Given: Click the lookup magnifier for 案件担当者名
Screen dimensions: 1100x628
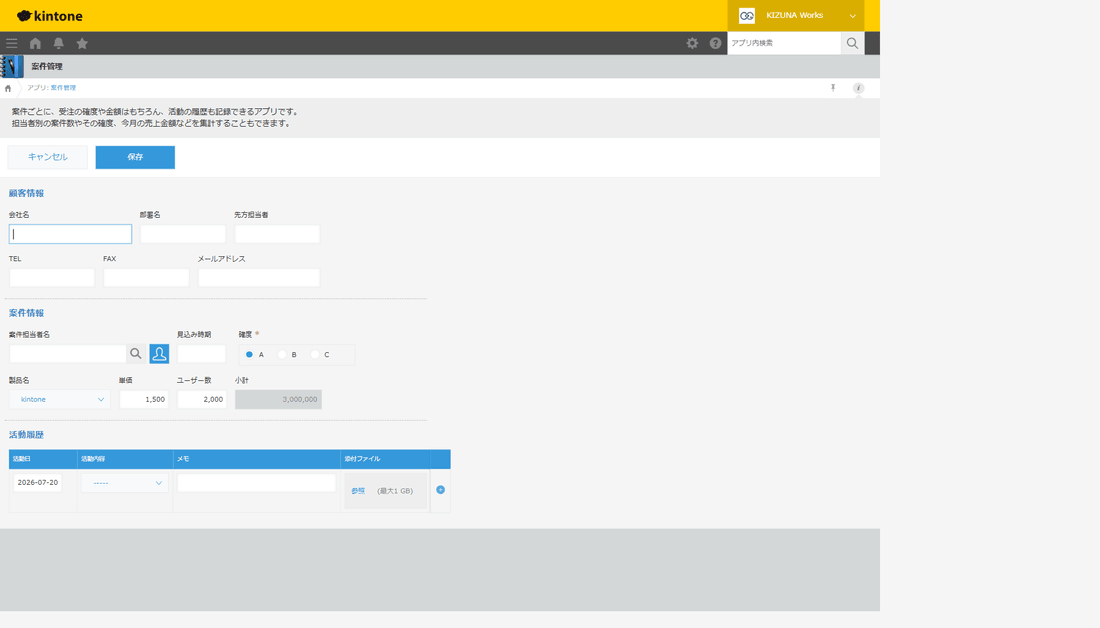Looking at the screenshot, I should tap(136, 354).
